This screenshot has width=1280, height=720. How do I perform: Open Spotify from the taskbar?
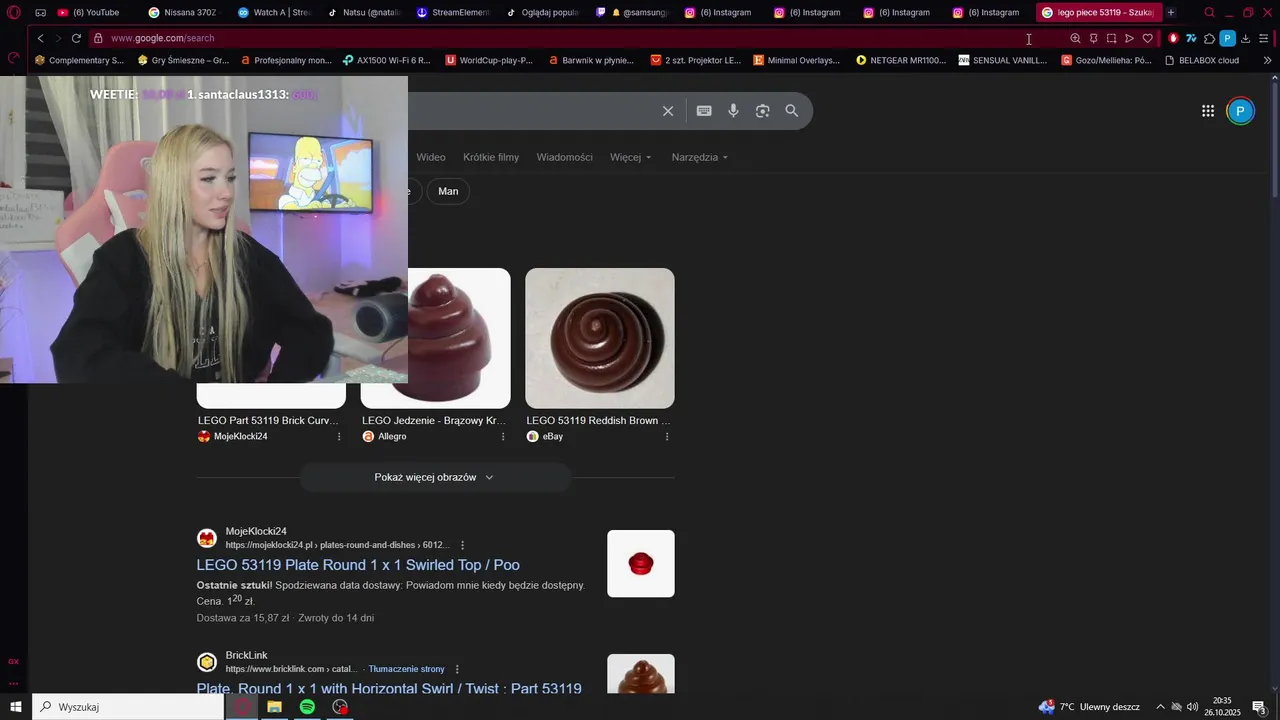point(307,707)
